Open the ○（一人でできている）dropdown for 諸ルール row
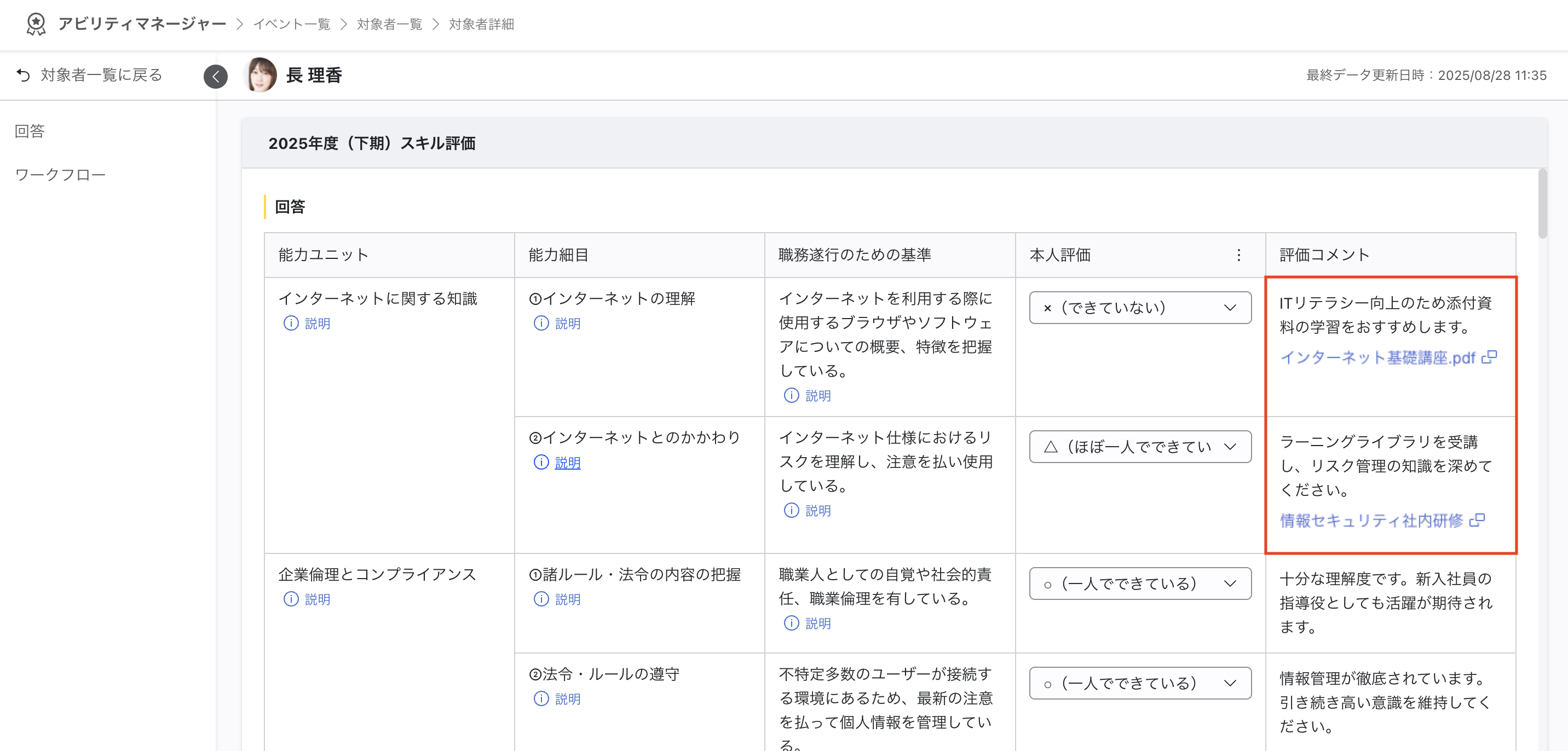The width and height of the screenshot is (1568, 751). [1139, 583]
